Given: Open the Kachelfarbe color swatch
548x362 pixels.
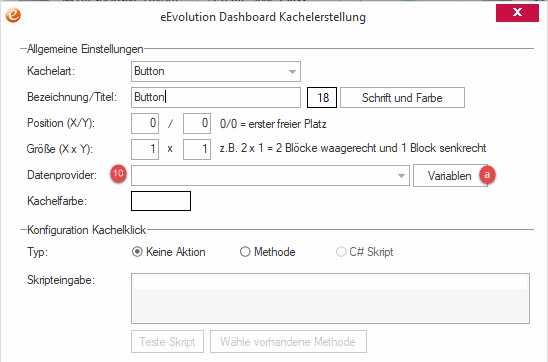Looking at the screenshot, I should (x=161, y=201).
